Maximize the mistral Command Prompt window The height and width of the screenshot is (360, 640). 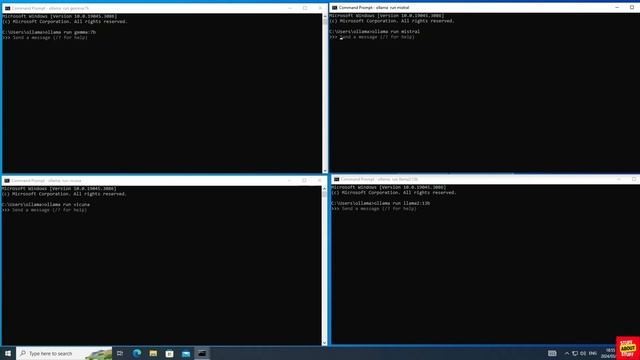coord(632,7)
